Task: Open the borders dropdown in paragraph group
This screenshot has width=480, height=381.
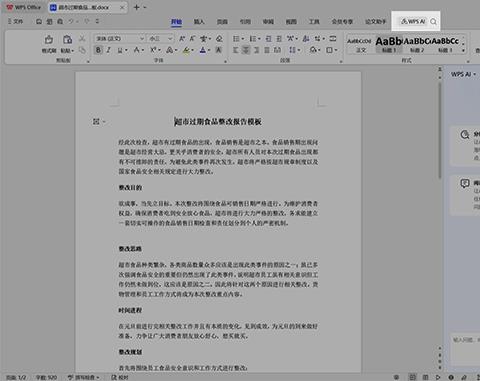Action: [336, 50]
